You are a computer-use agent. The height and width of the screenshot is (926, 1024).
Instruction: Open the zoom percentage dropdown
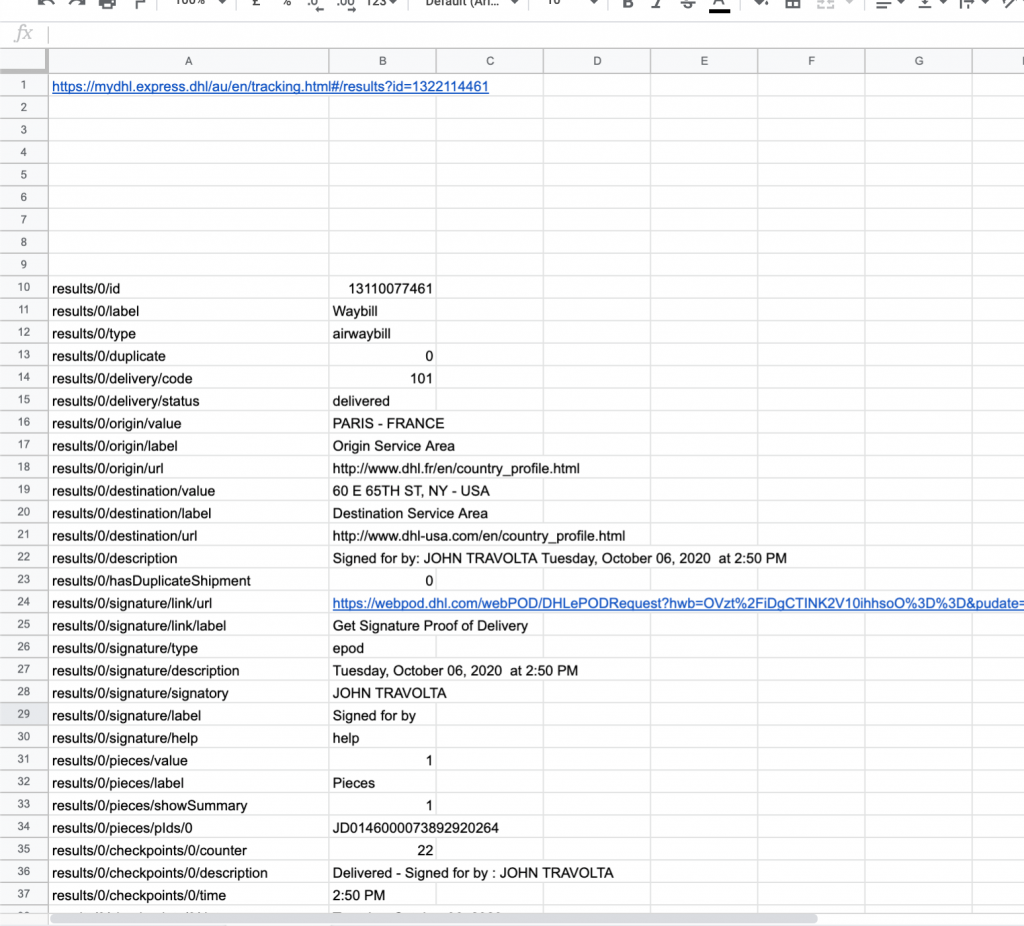(x=199, y=4)
